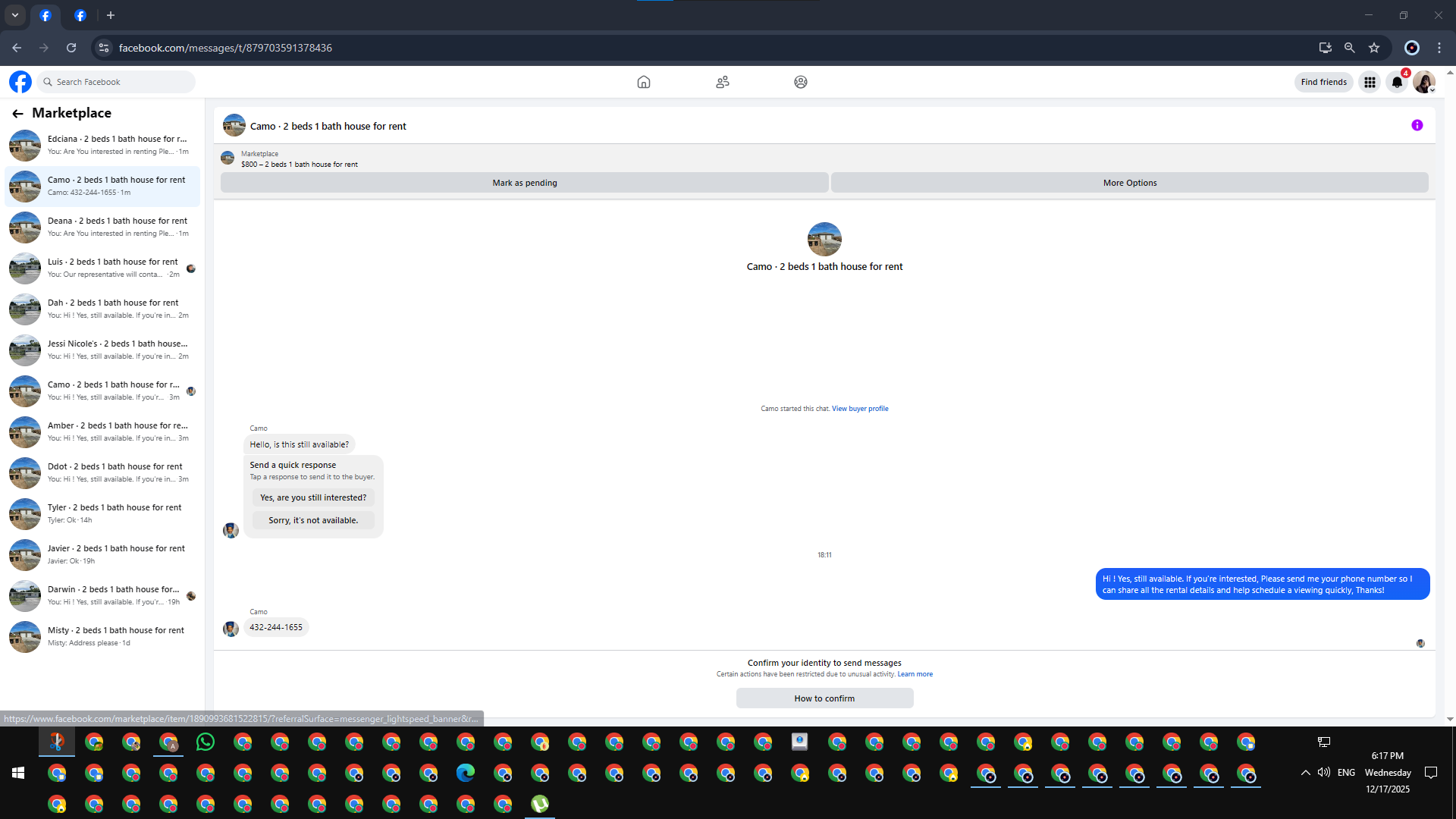Image resolution: width=1456 pixels, height=819 pixels.
Task: Open the Friends icon in top navigation
Action: coord(722,82)
